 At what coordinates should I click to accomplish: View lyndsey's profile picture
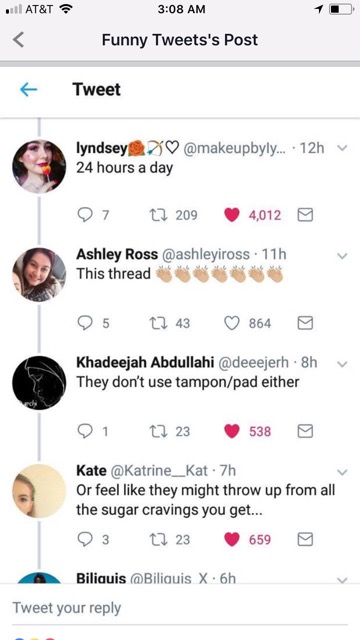pyautogui.click(x=39, y=167)
